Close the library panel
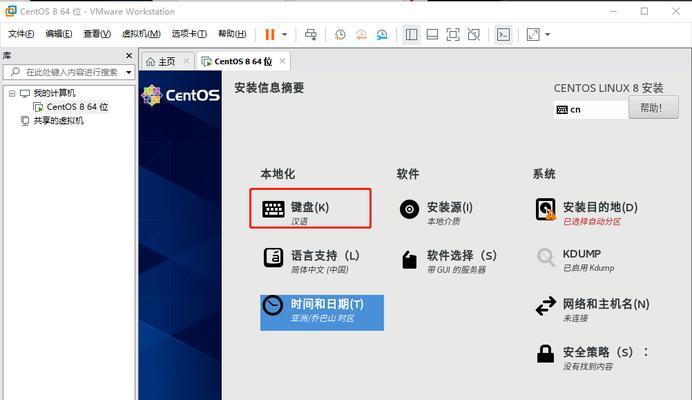692x400 pixels. [x=129, y=56]
